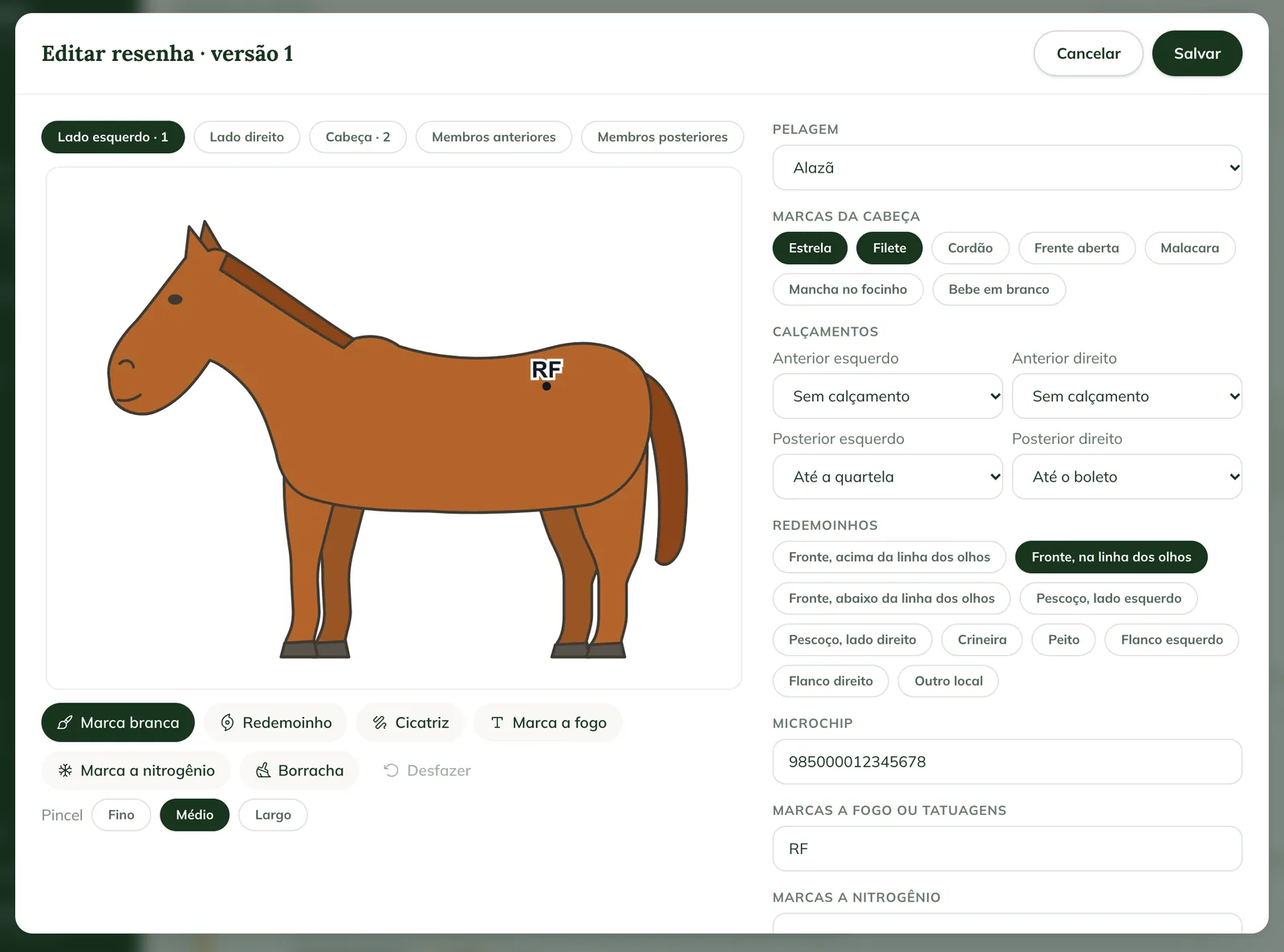Activate the Marca a fogo text icon
Image resolution: width=1284 pixels, height=952 pixels.
(x=497, y=722)
